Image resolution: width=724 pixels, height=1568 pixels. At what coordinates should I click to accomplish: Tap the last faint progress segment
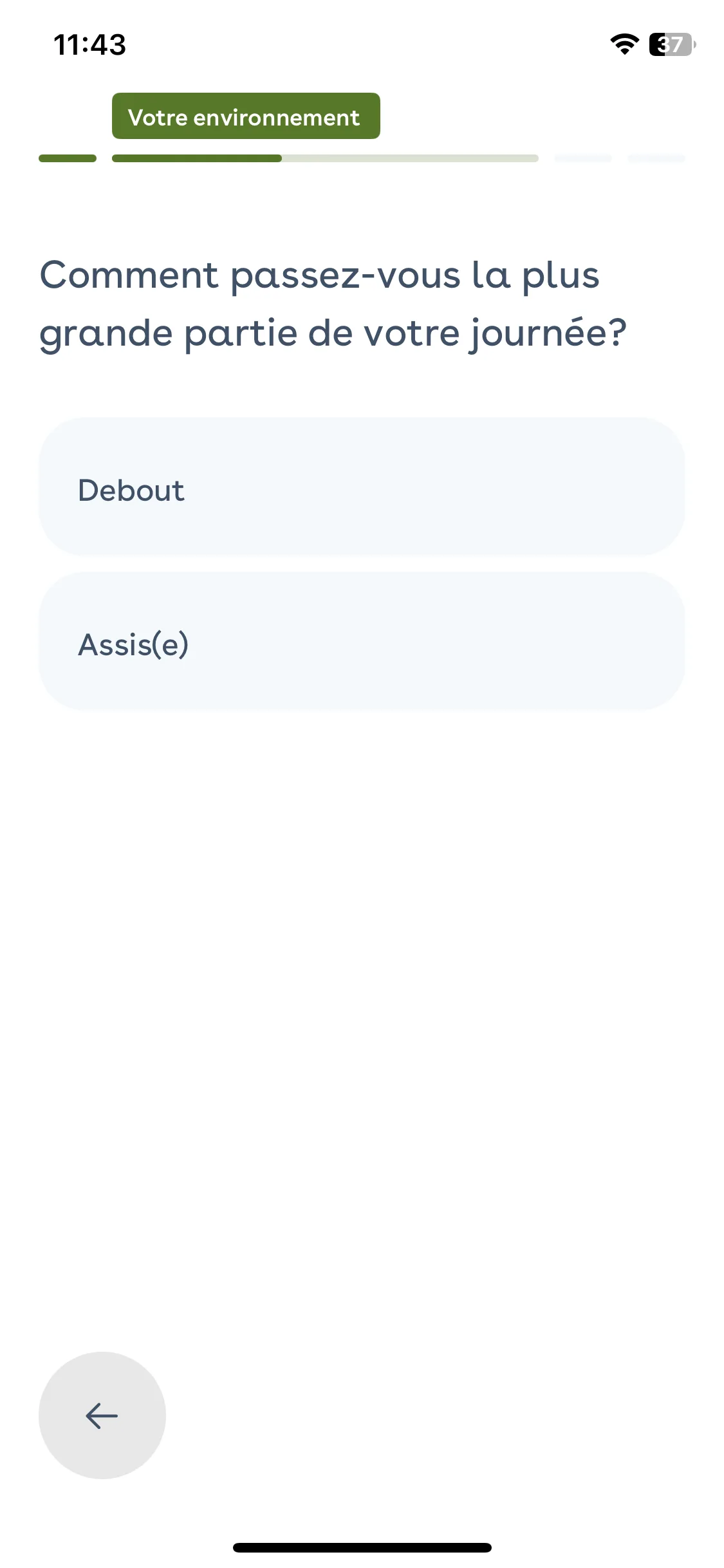pyautogui.click(x=656, y=158)
